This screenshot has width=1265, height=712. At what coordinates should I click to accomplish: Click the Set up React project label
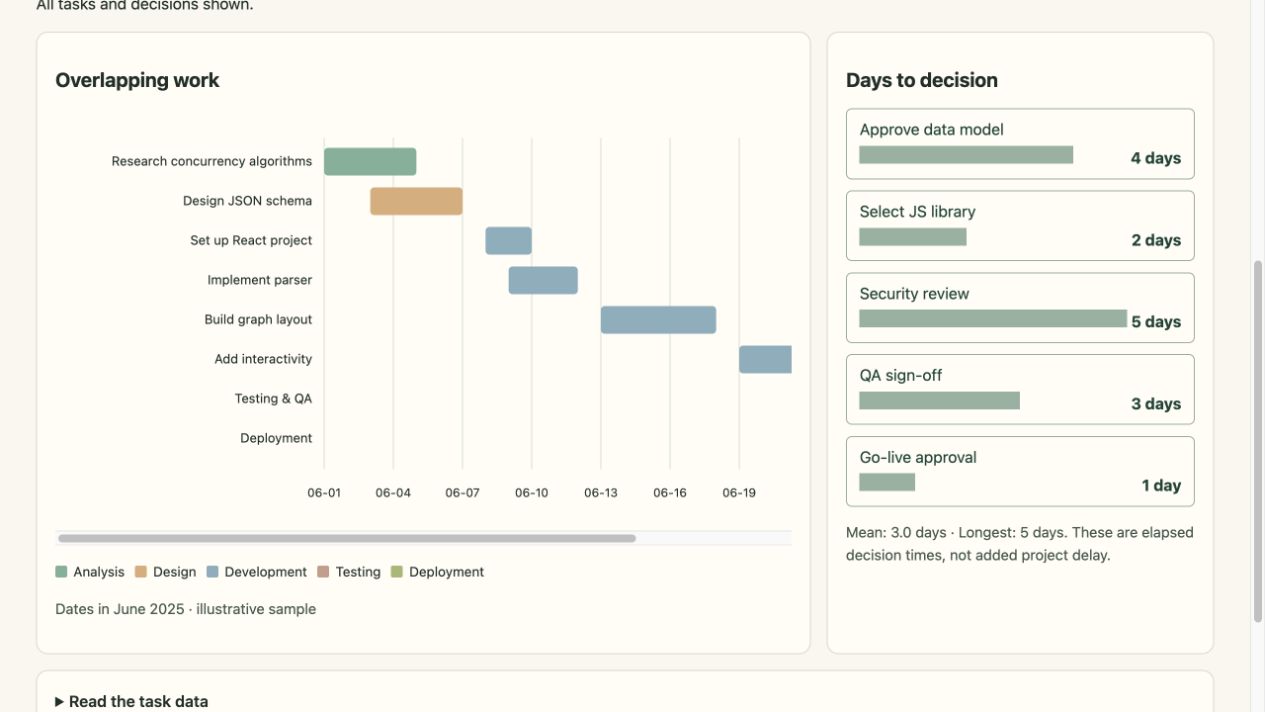click(251, 240)
